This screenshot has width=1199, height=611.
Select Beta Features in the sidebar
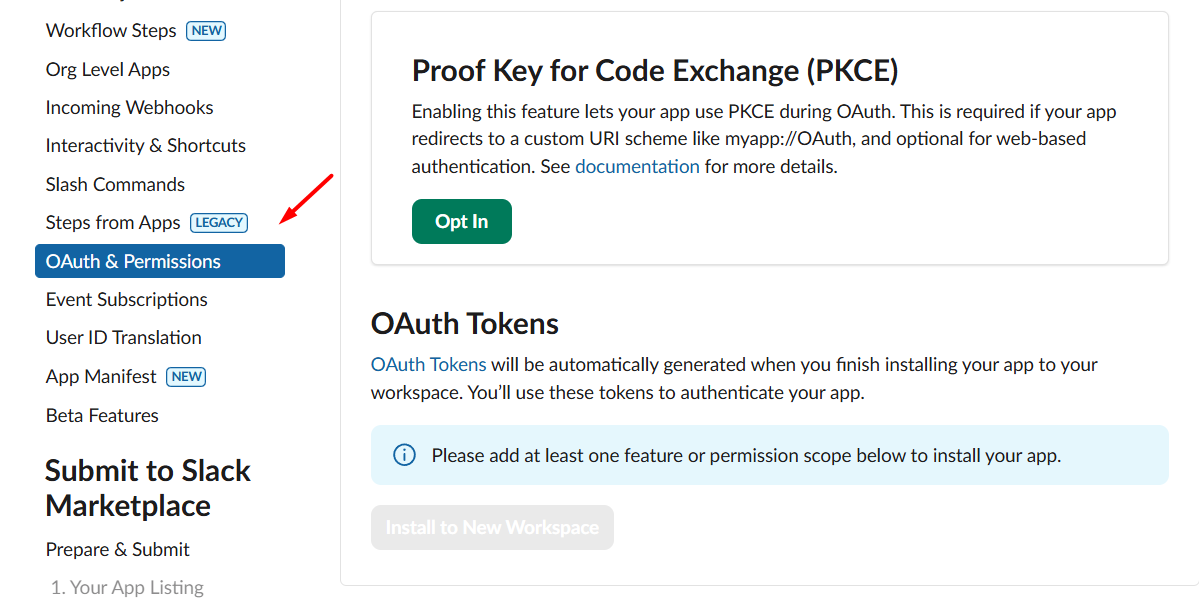(x=102, y=415)
